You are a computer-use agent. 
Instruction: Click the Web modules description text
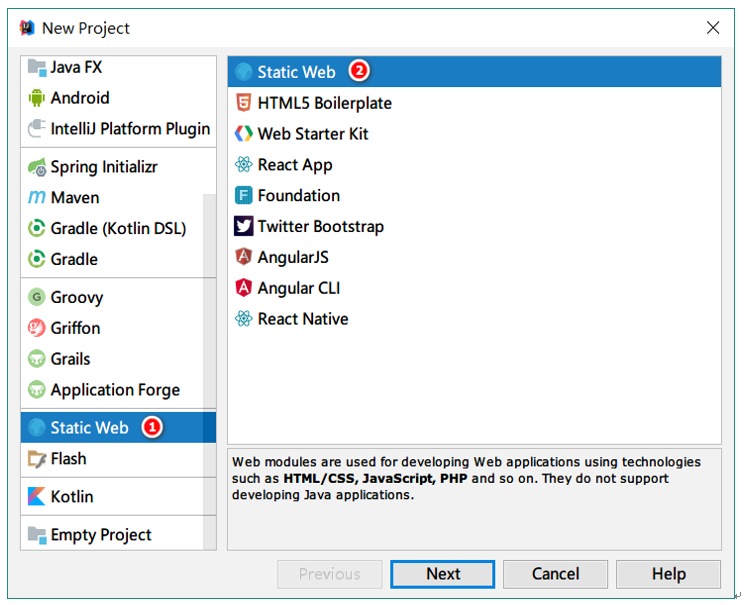pyautogui.click(x=466, y=478)
